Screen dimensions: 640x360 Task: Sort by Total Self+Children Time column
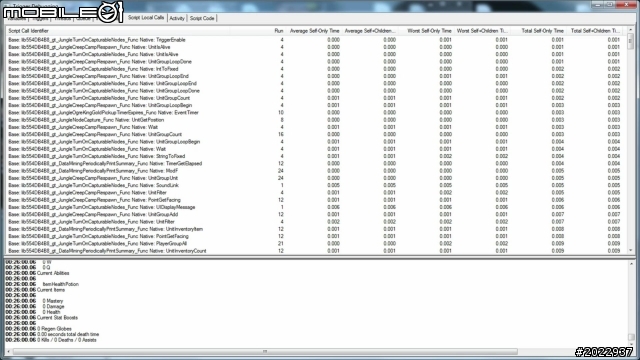595,31
